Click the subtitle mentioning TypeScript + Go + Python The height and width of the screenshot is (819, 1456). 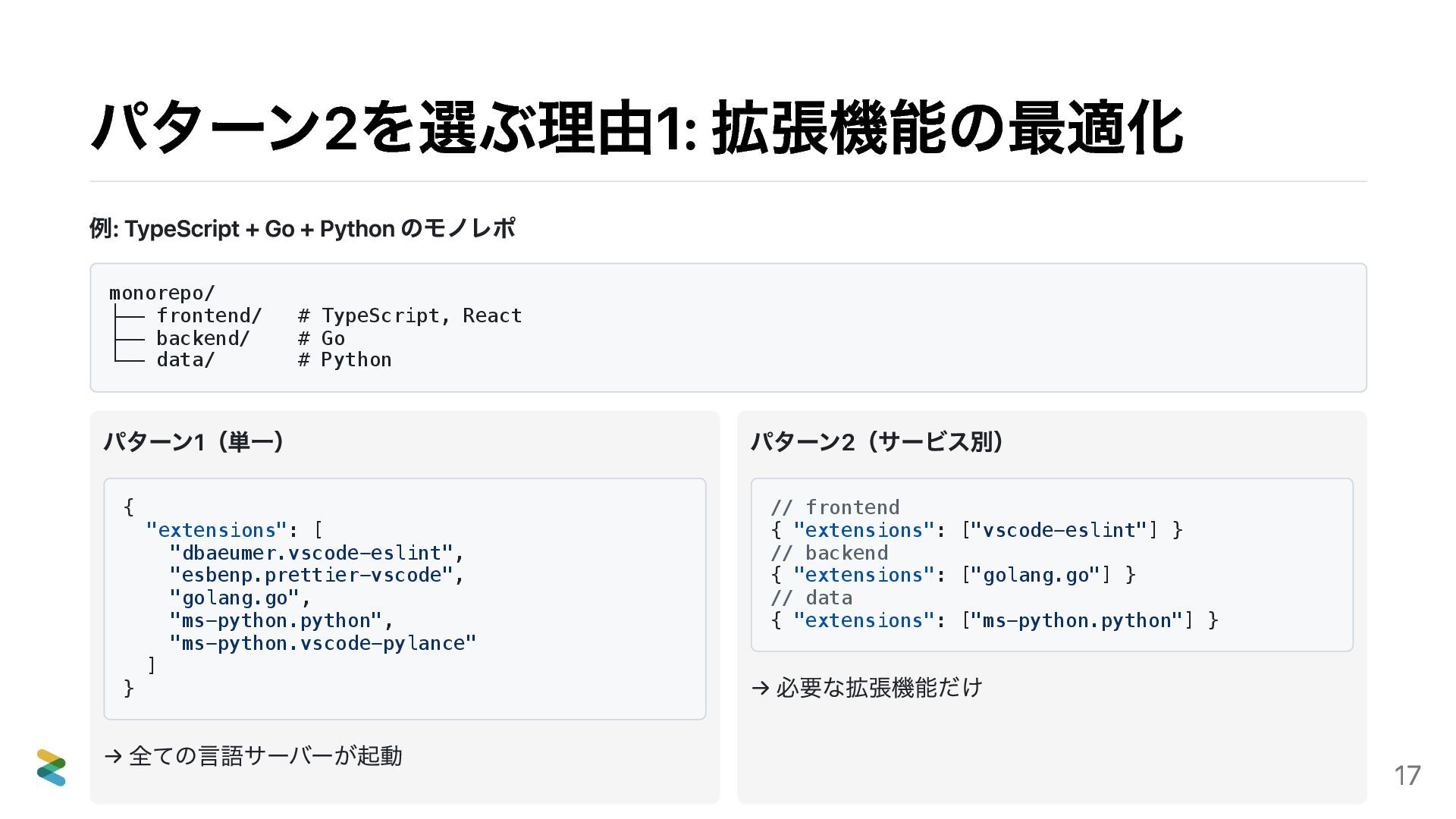pyautogui.click(x=302, y=228)
